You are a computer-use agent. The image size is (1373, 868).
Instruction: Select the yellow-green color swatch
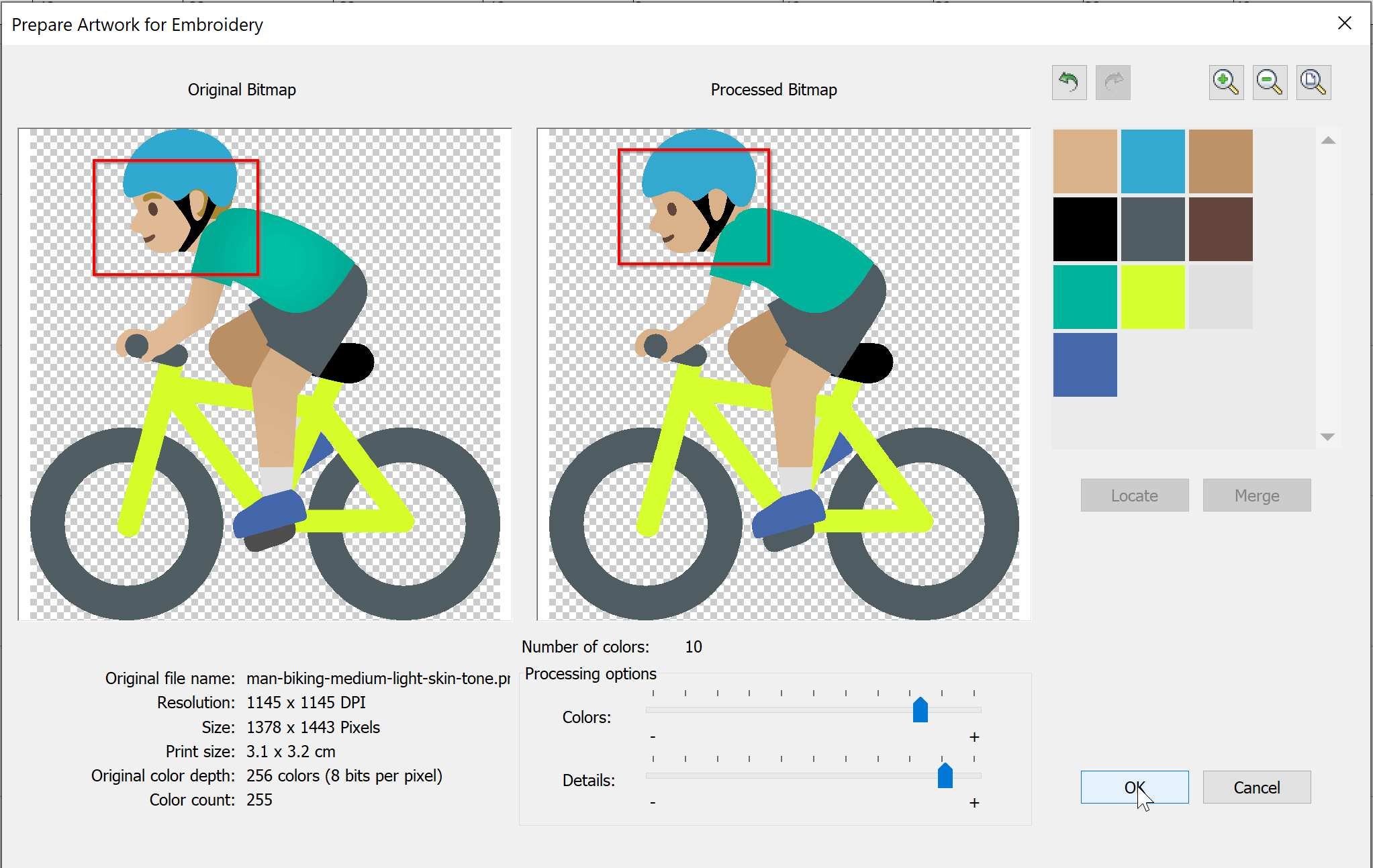tap(1153, 297)
